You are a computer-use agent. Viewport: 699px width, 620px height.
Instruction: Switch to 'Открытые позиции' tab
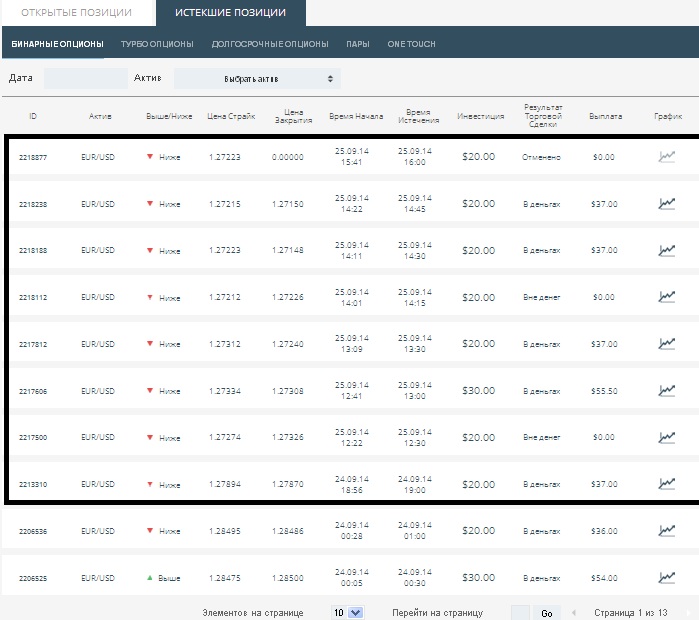point(76,13)
